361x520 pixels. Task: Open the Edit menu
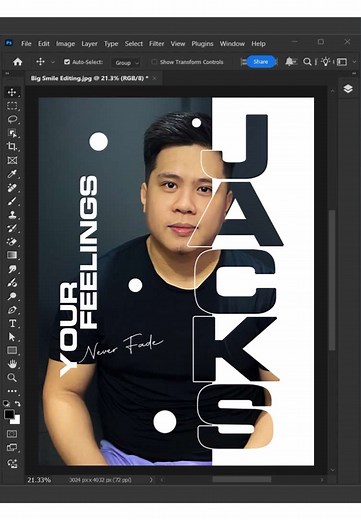[x=43, y=44]
